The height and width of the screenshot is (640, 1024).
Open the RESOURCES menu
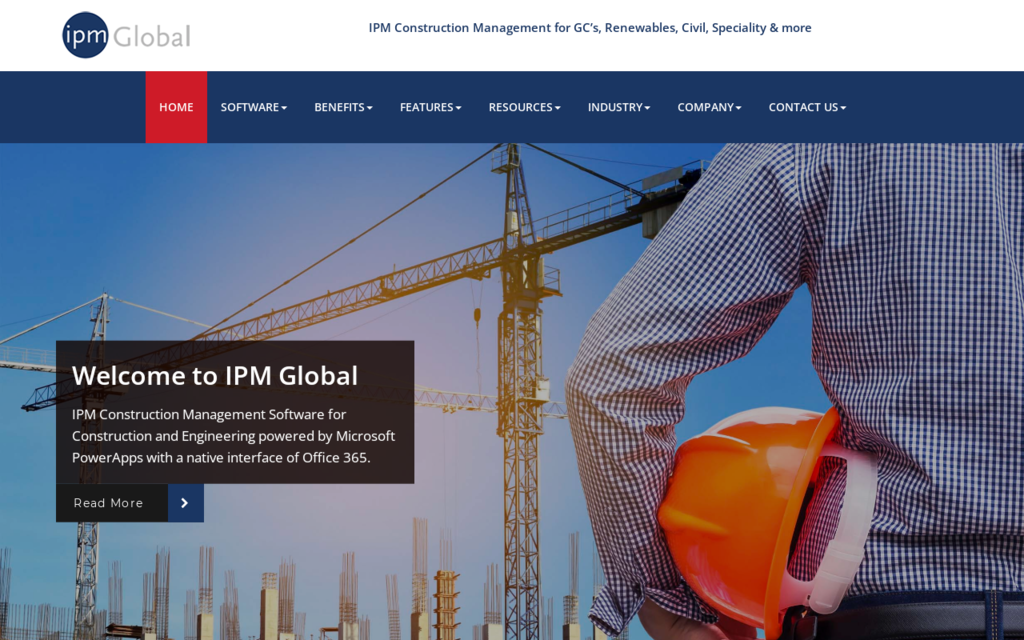click(520, 107)
